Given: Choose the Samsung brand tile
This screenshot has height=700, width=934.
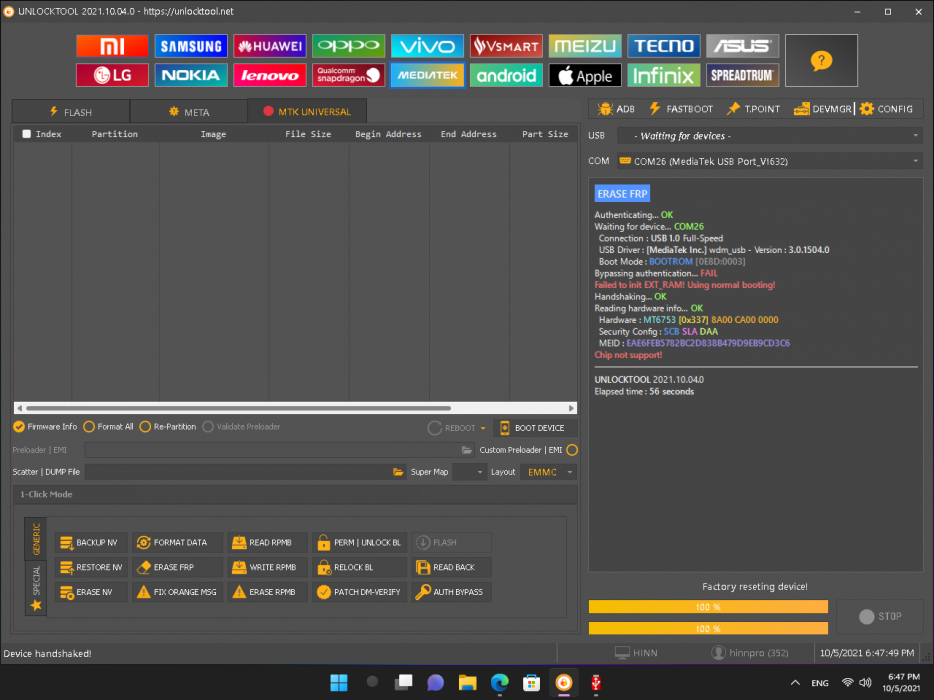Looking at the screenshot, I should click(191, 46).
